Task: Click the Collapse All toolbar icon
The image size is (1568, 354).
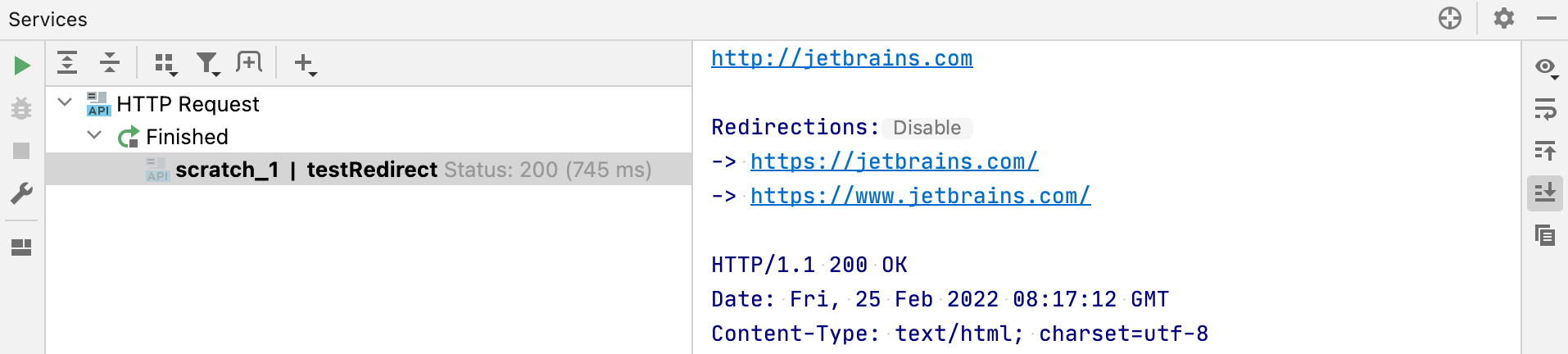Action: click(109, 62)
